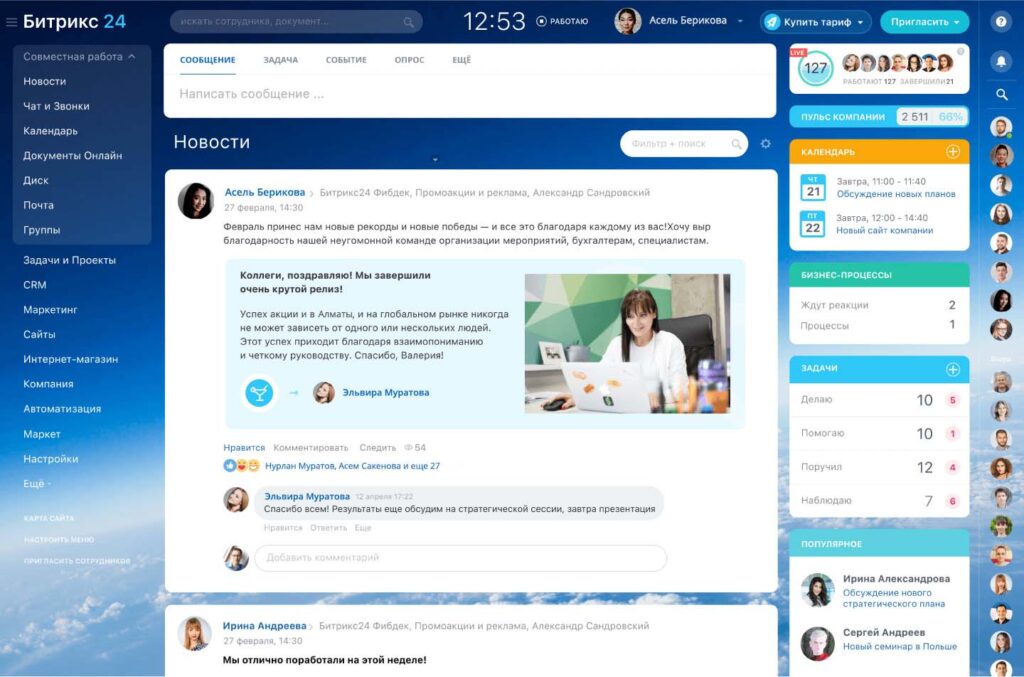Click Ирина Андреева's avatar in second post

[x=195, y=633]
